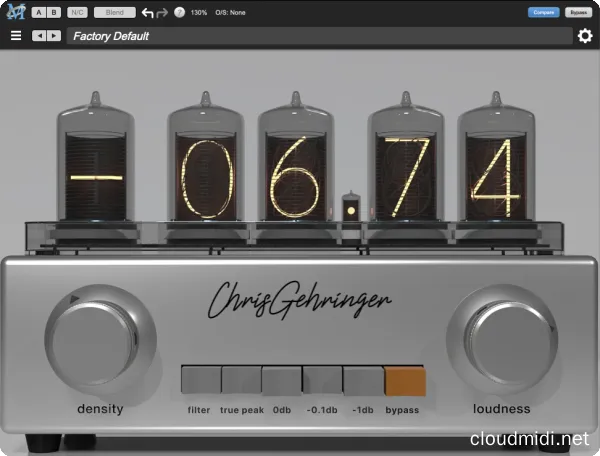Image resolution: width=600 pixels, height=456 pixels.
Task: Click the undo arrow
Action: [148, 13]
